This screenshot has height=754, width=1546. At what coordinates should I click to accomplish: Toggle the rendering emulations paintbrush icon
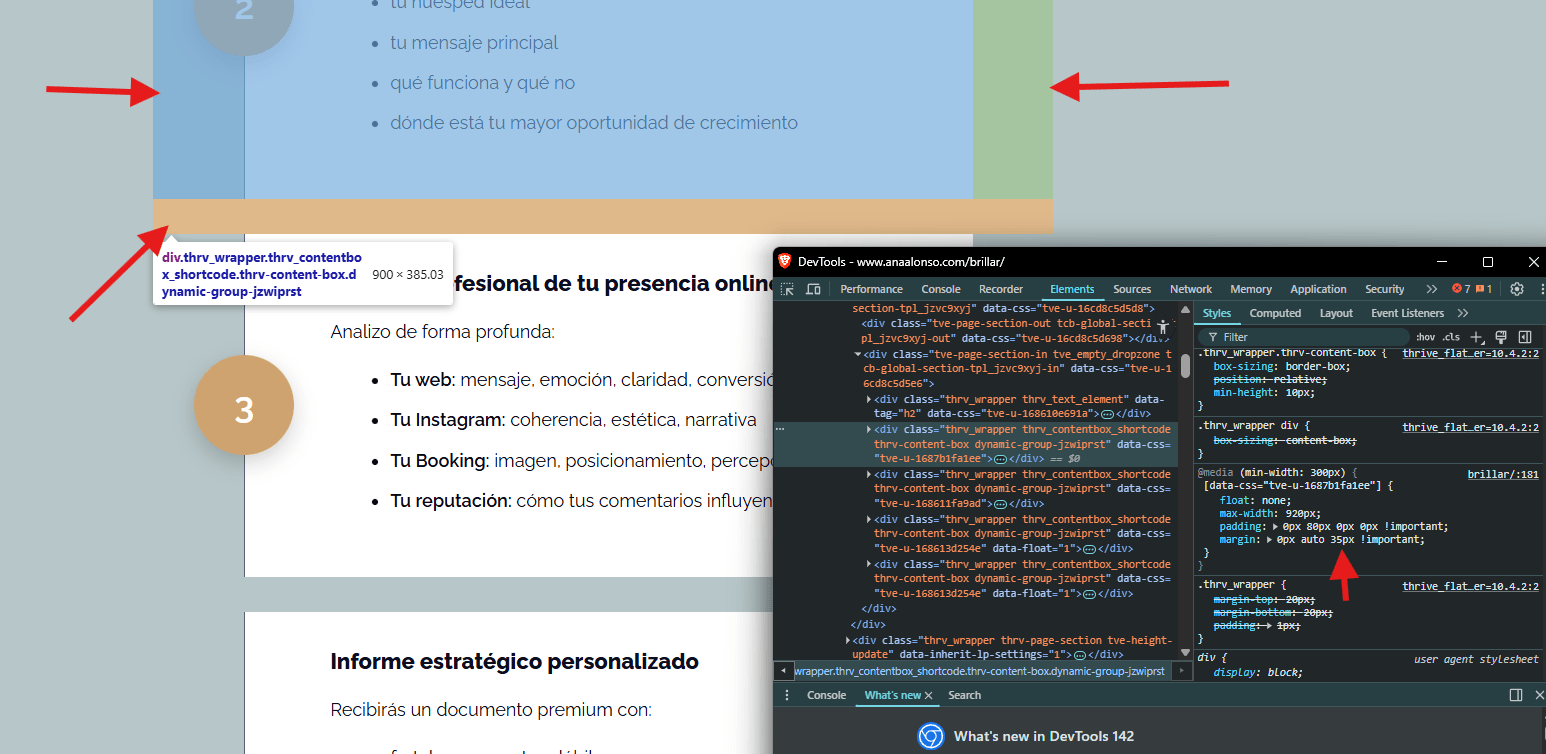[1501, 337]
